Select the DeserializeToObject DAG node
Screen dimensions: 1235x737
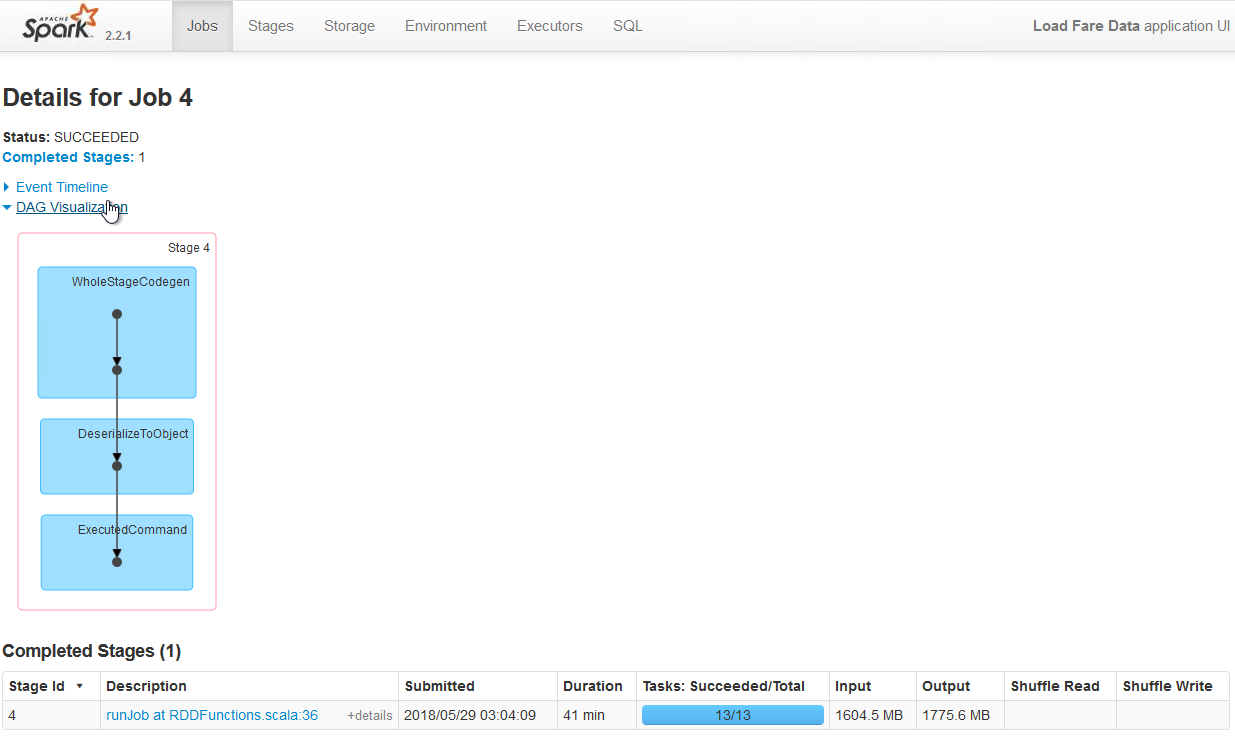(117, 456)
